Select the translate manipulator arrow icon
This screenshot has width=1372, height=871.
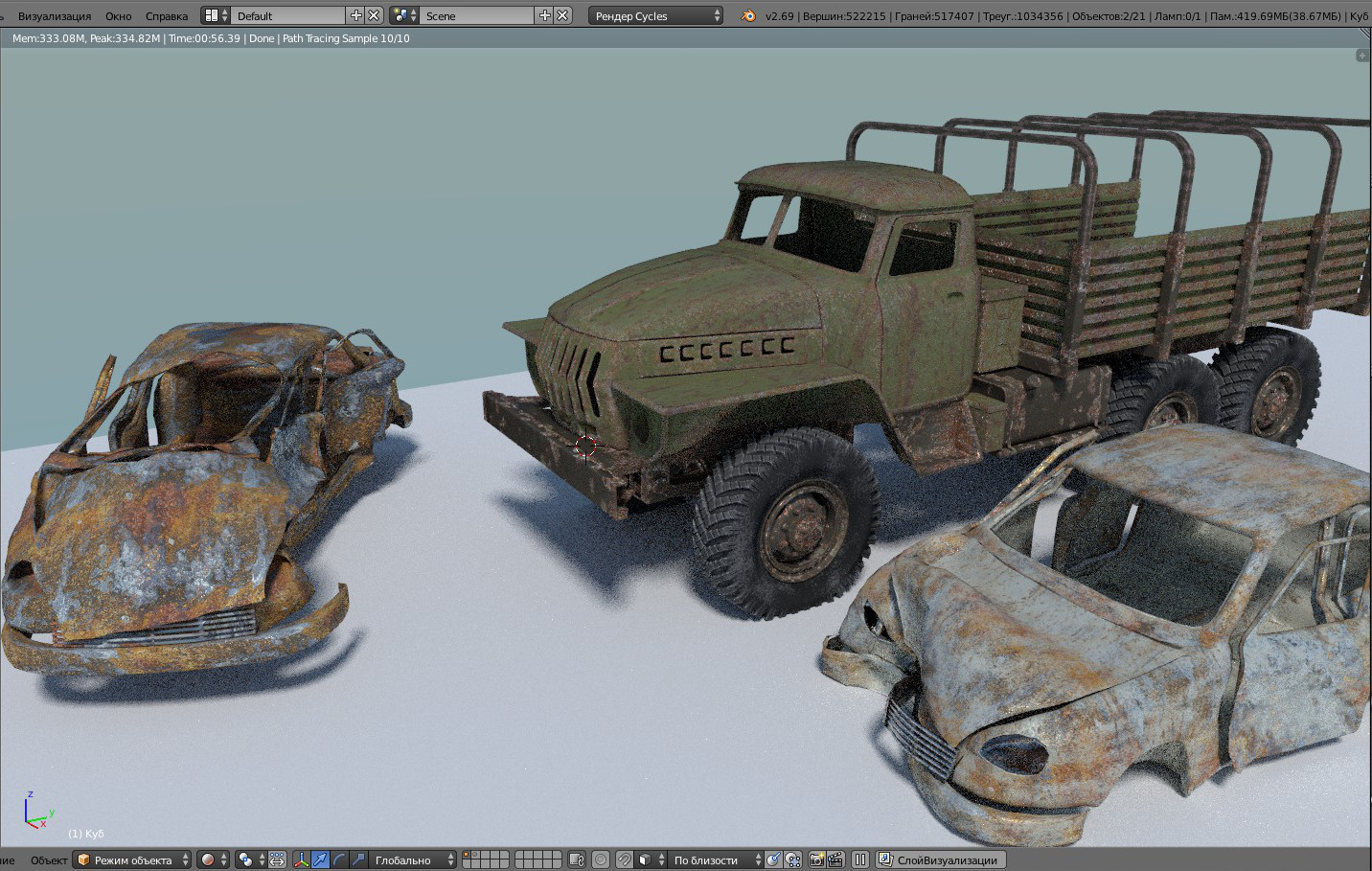[x=321, y=860]
